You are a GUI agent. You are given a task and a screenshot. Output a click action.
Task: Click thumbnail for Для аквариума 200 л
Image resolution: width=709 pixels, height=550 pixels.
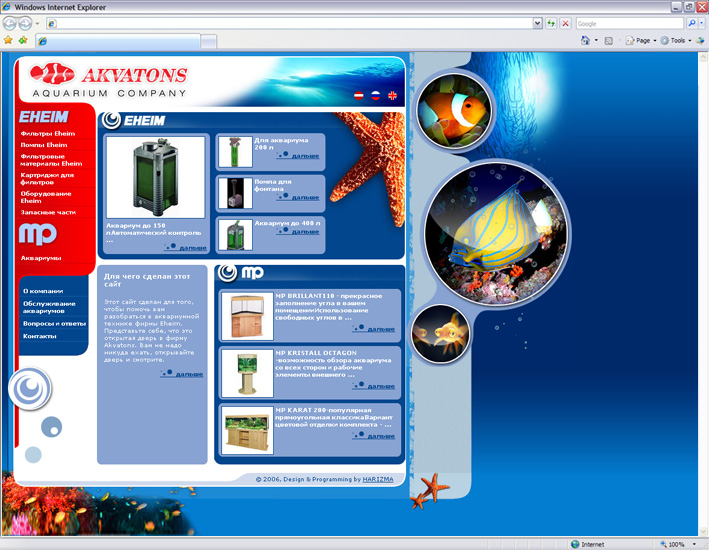click(x=235, y=152)
